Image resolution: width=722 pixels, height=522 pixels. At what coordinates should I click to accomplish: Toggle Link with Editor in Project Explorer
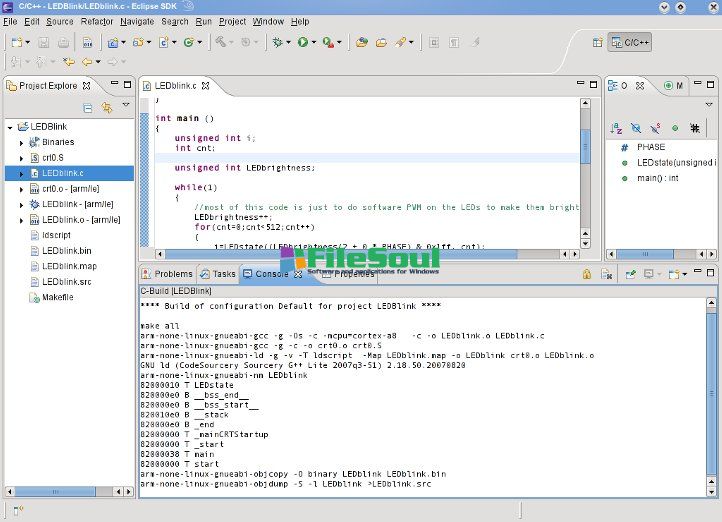[105, 106]
